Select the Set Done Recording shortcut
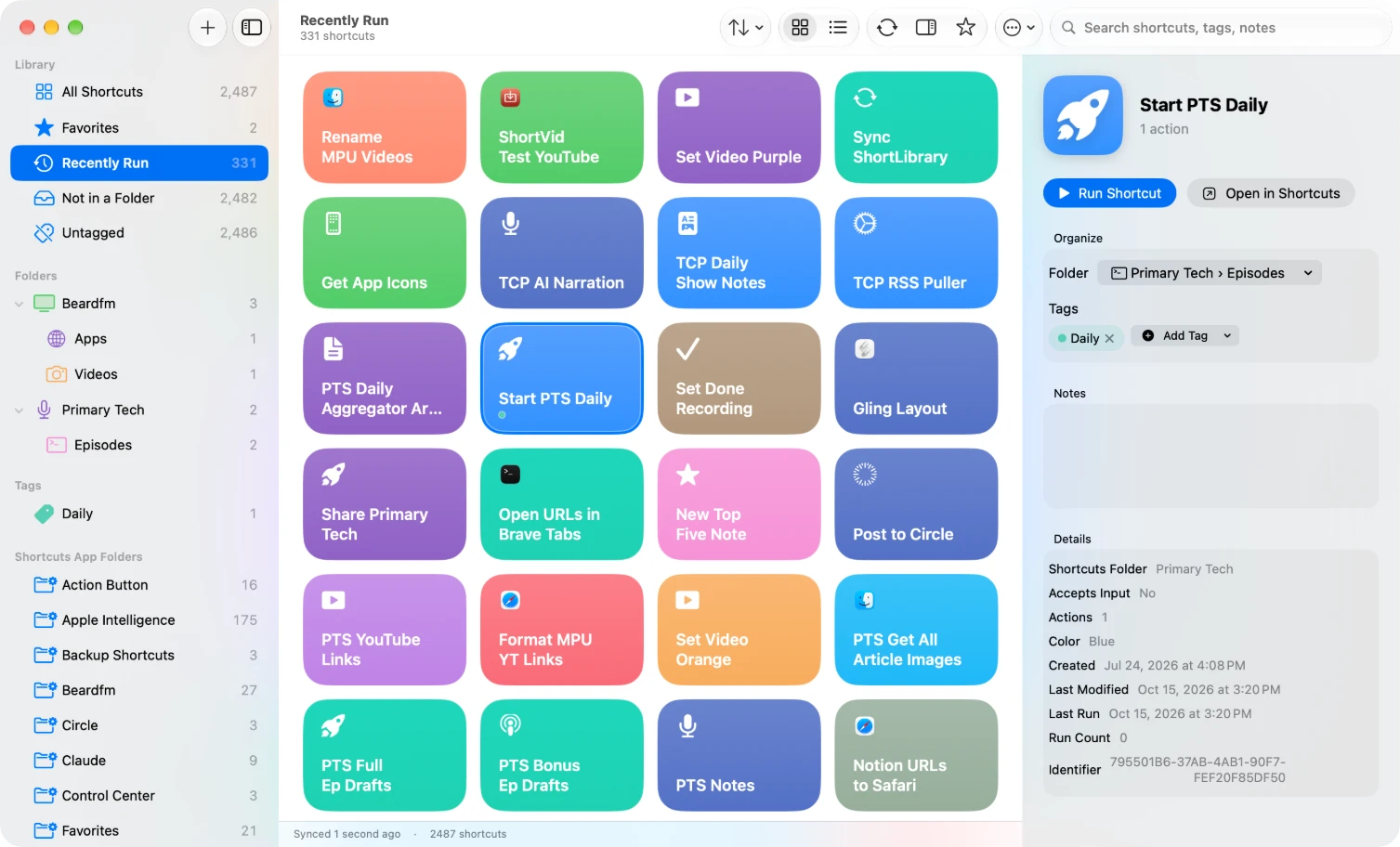 coord(739,378)
